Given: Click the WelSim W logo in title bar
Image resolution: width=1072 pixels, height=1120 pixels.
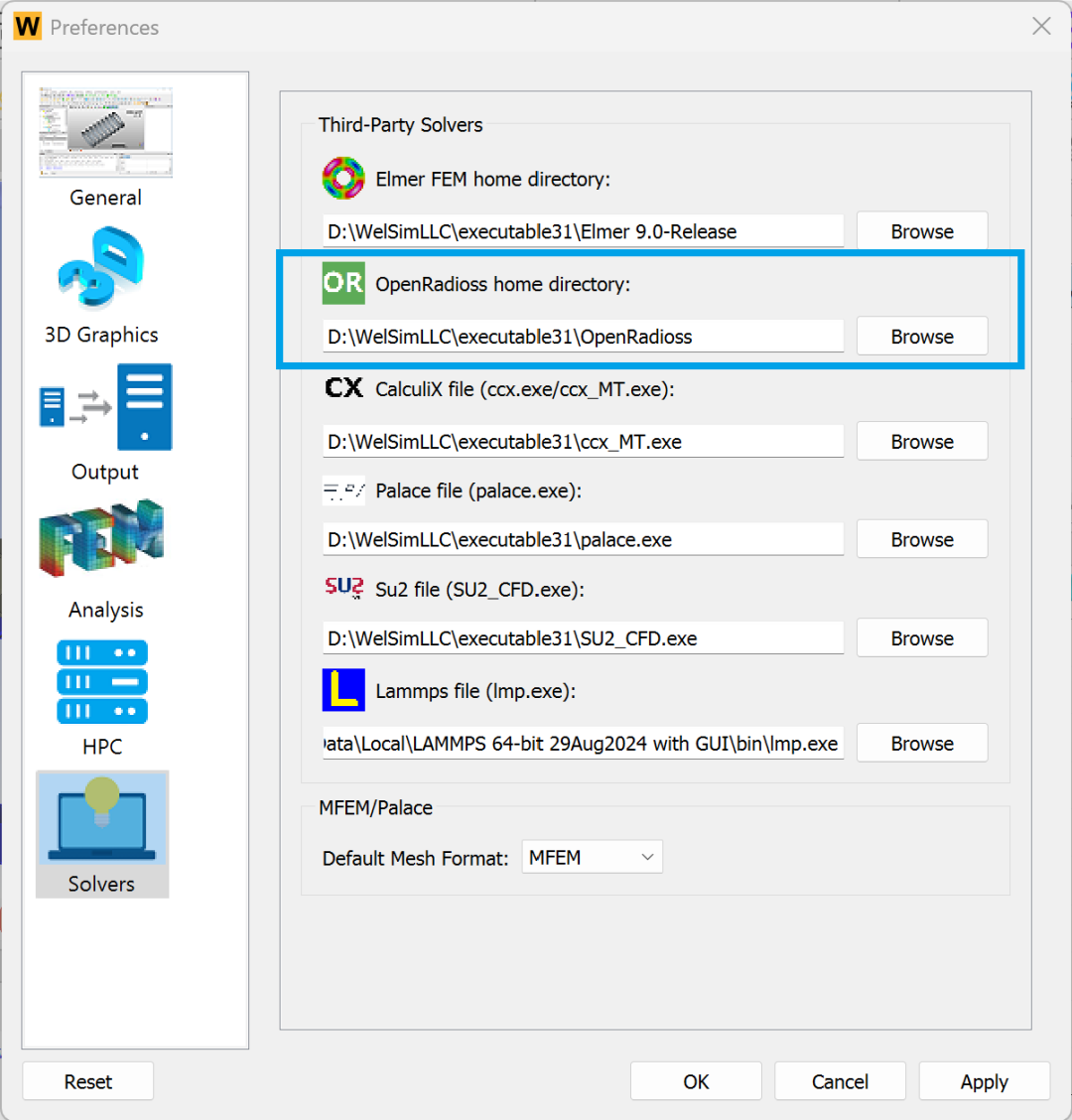Looking at the screenshot, I should (x=28, y=27).
